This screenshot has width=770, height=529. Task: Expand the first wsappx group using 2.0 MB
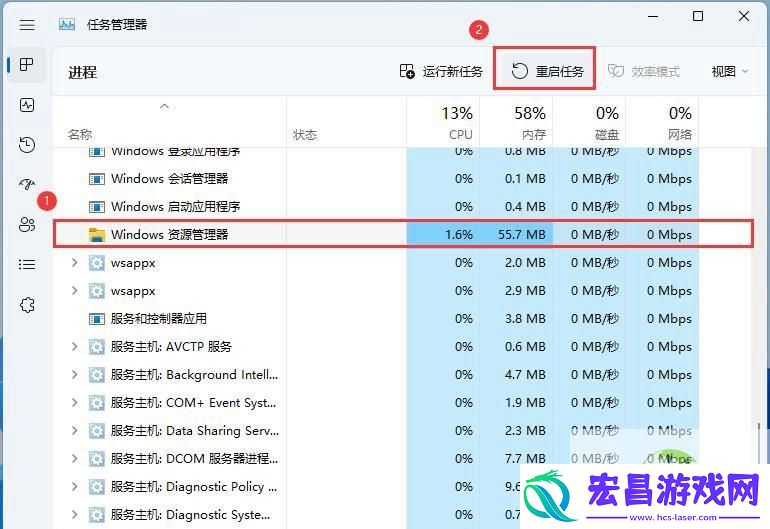click(x=75, y=263)
